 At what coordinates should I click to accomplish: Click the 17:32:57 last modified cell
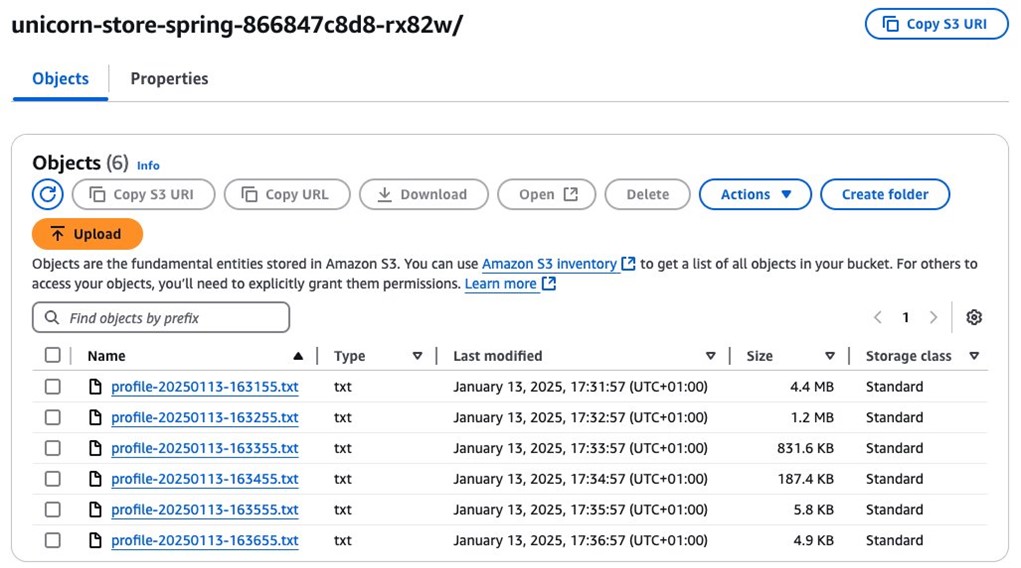[580, 418]
